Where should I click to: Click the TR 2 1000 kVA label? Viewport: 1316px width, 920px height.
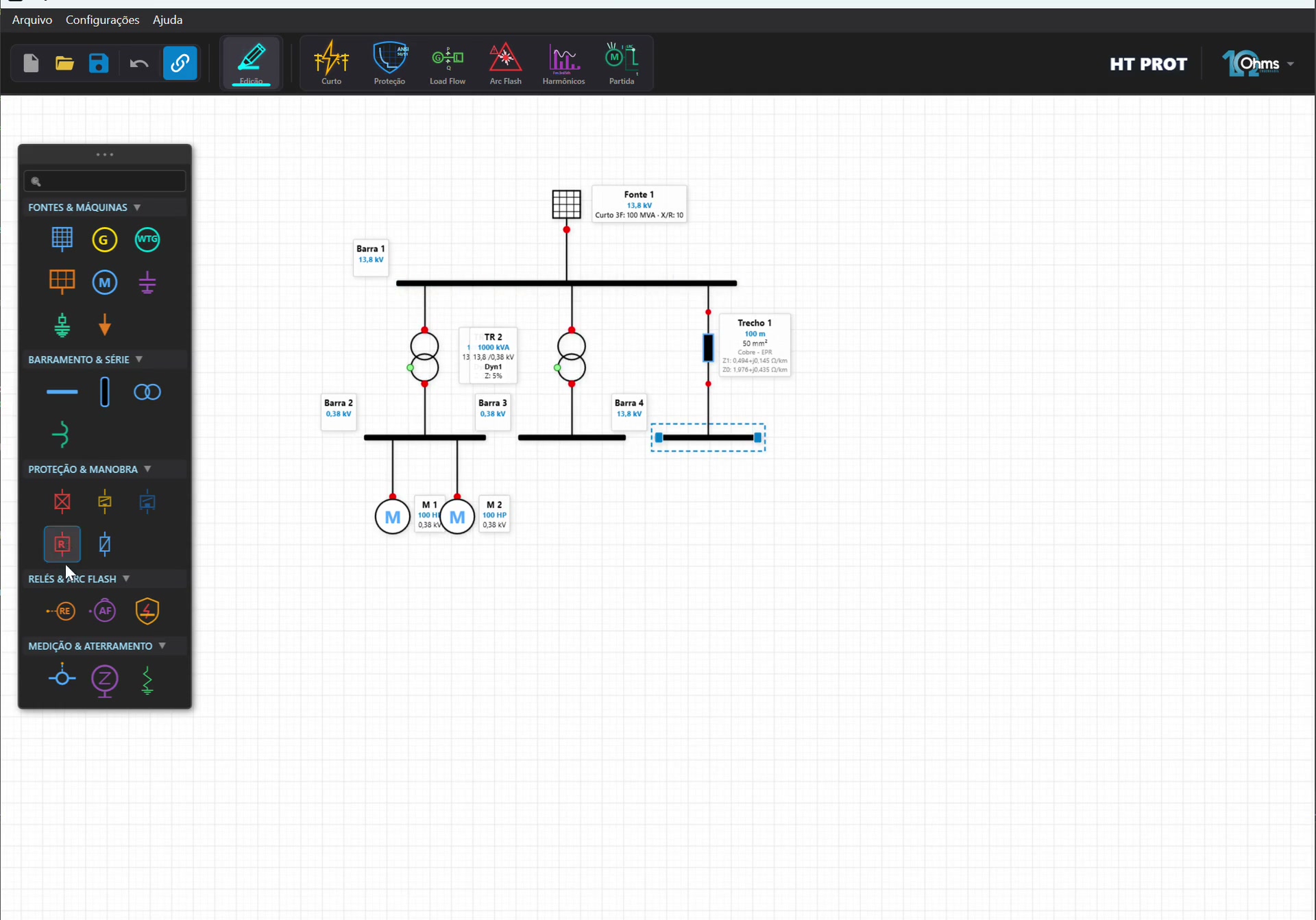pyautogui.click(x=492, y=356)
